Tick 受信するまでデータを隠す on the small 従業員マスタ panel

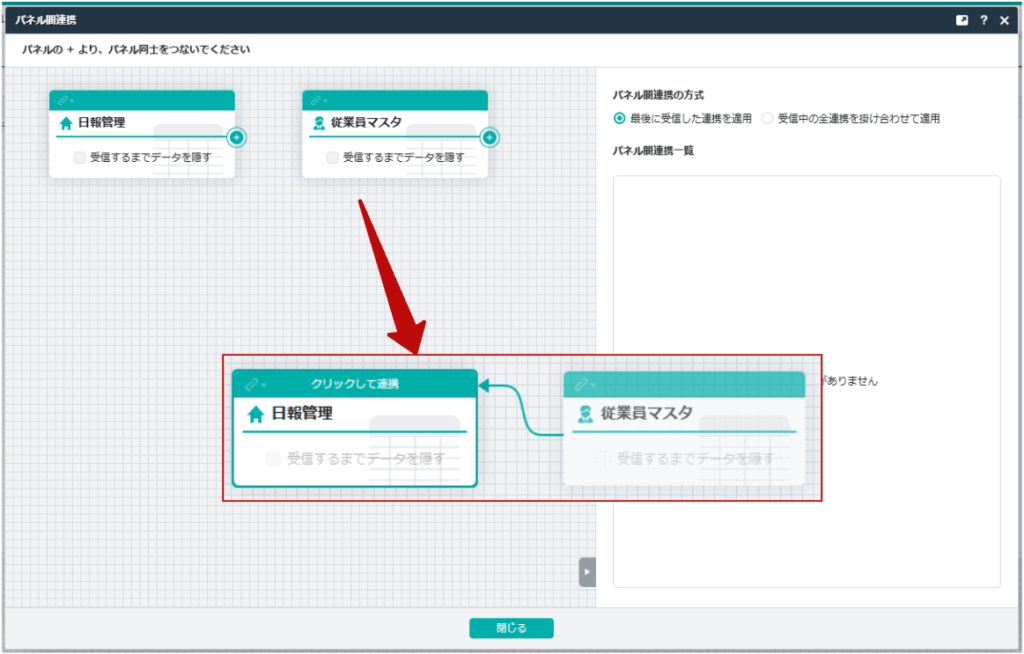point(333,157)
